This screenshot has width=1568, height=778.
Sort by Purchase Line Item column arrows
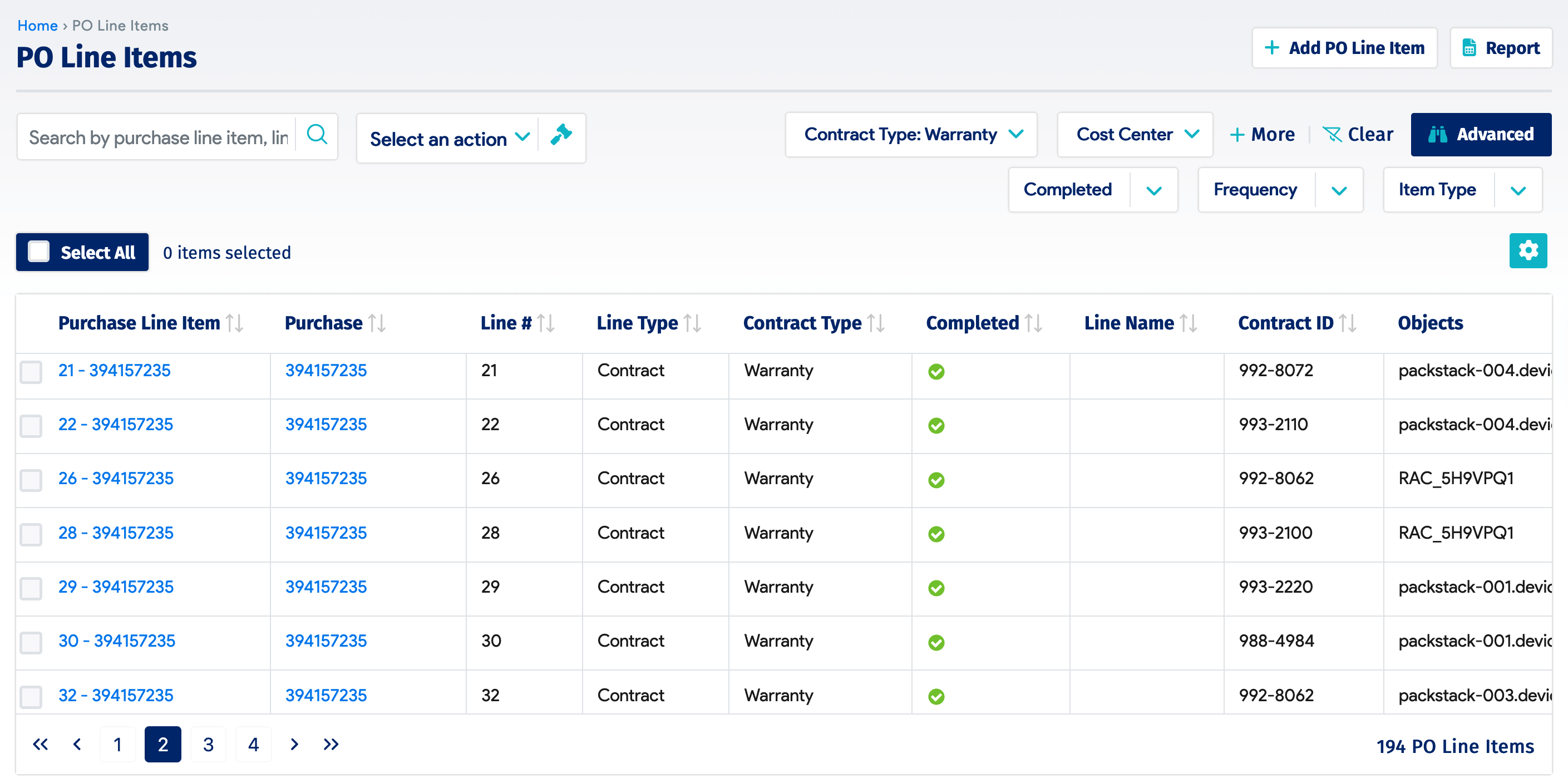tap(234, 323)
